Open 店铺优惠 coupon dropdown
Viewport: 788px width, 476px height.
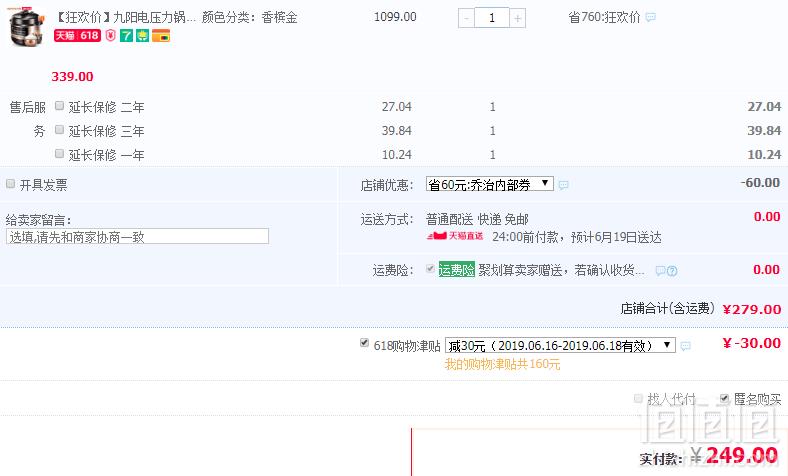tap(489, 184)
